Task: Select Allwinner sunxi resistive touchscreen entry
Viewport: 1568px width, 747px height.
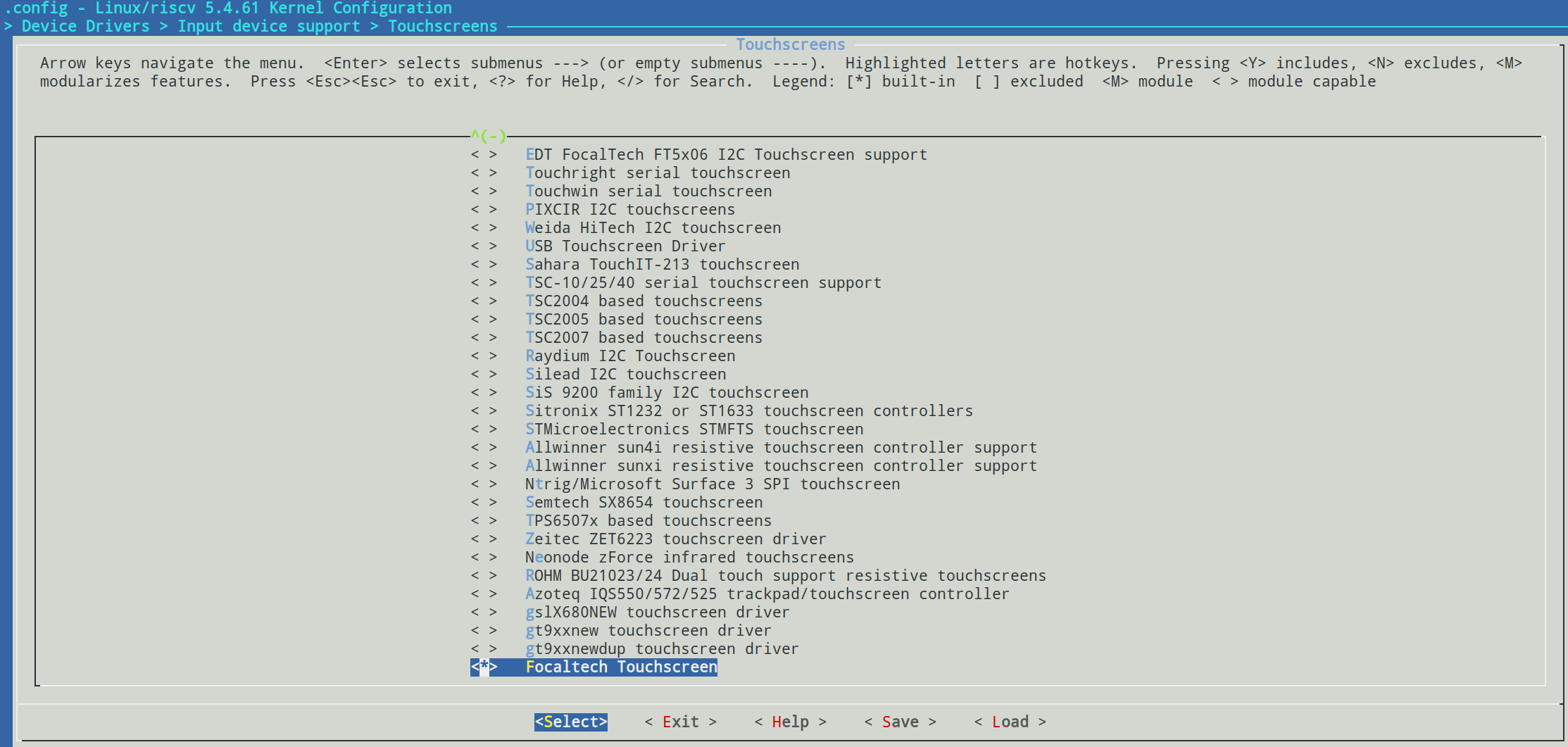Action: pyautogui.click(x=781, y=466)
